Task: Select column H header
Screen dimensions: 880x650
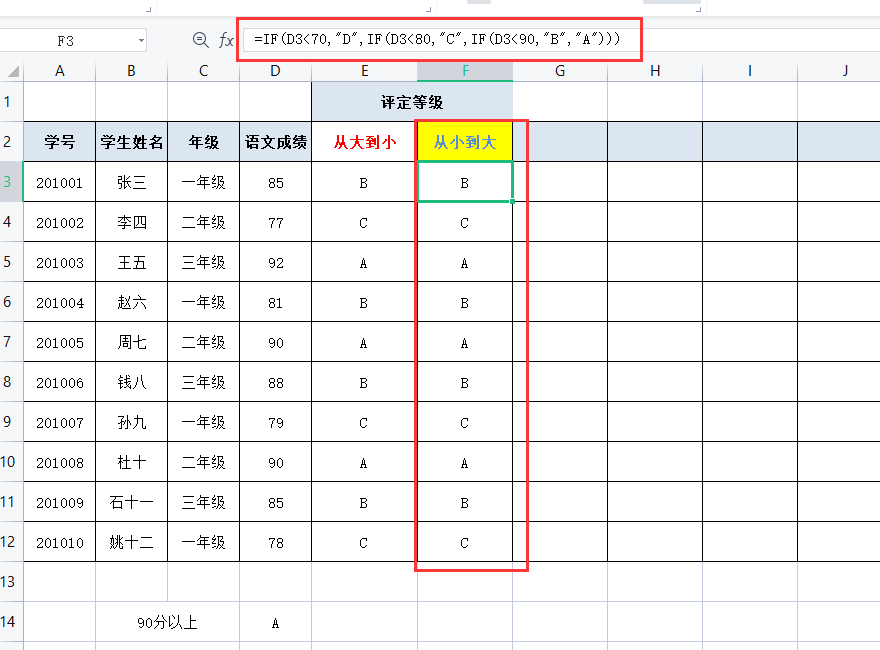Action: 655,71
